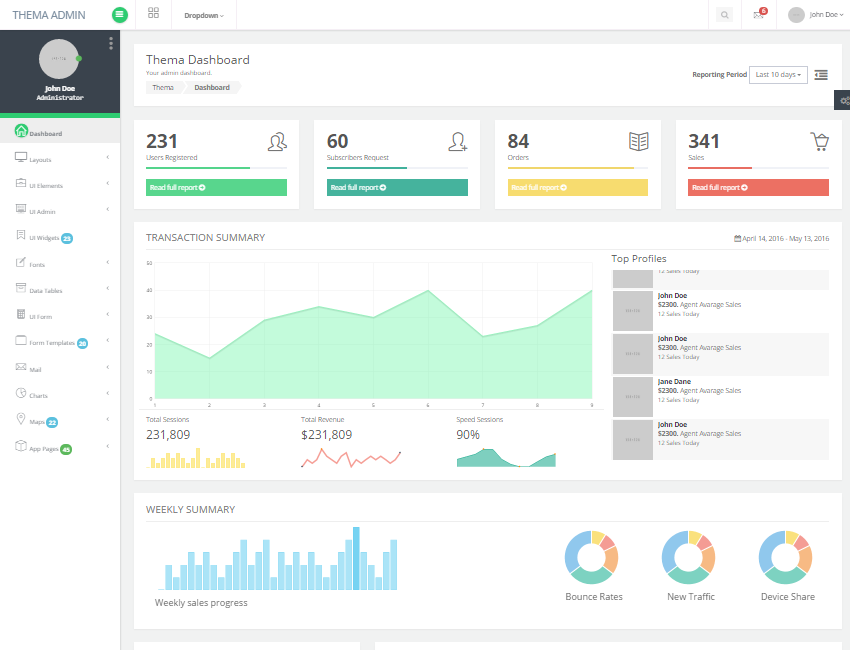
Task: Open the grid apps icon in top bar
Action: [153, 14]
